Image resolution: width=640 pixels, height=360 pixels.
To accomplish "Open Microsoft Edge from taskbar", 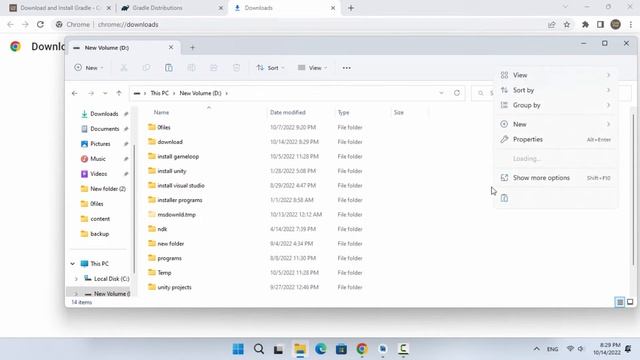I will (321, 349).
